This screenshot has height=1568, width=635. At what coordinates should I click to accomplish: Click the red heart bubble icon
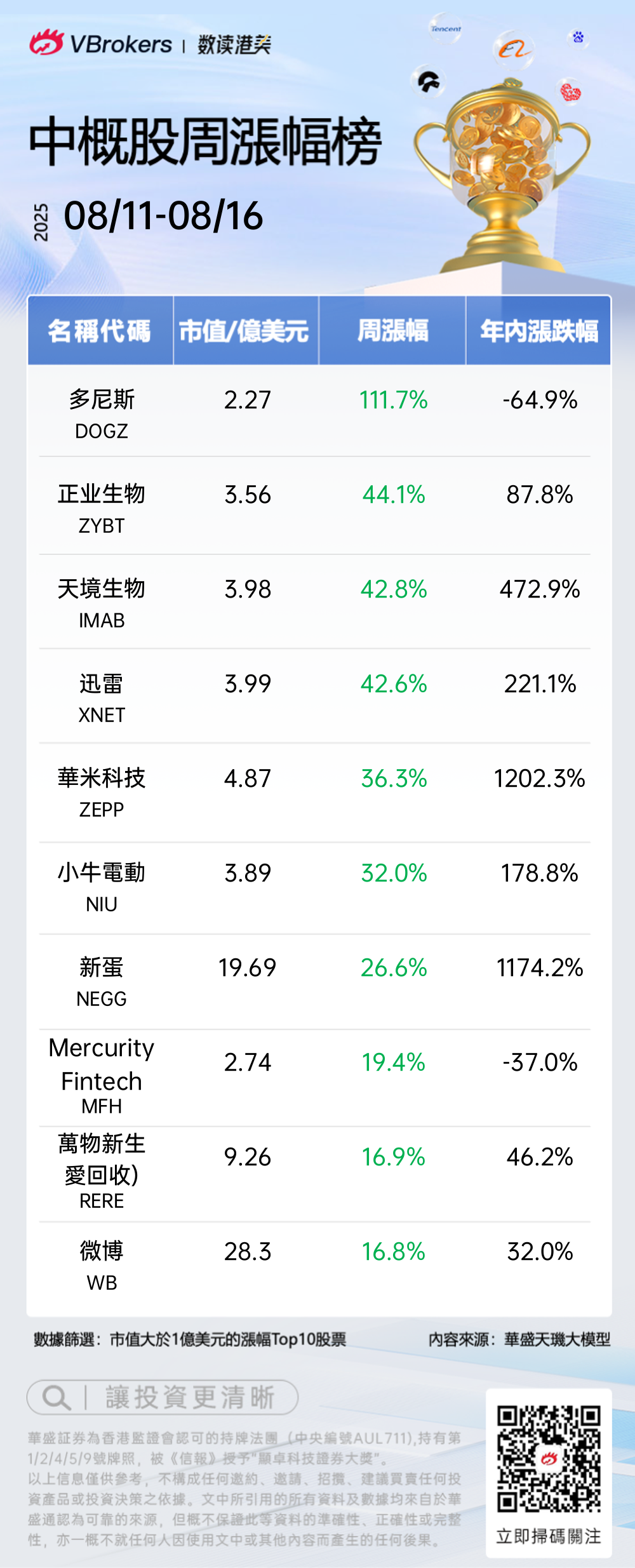pyautogui.click(x=570, y=93)
